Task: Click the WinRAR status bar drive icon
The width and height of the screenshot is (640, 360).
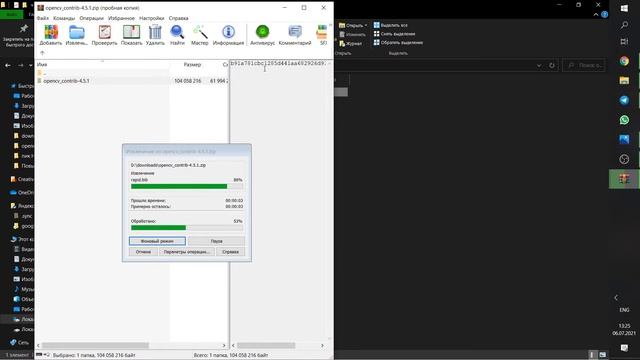Action: [x=39, y=355]
